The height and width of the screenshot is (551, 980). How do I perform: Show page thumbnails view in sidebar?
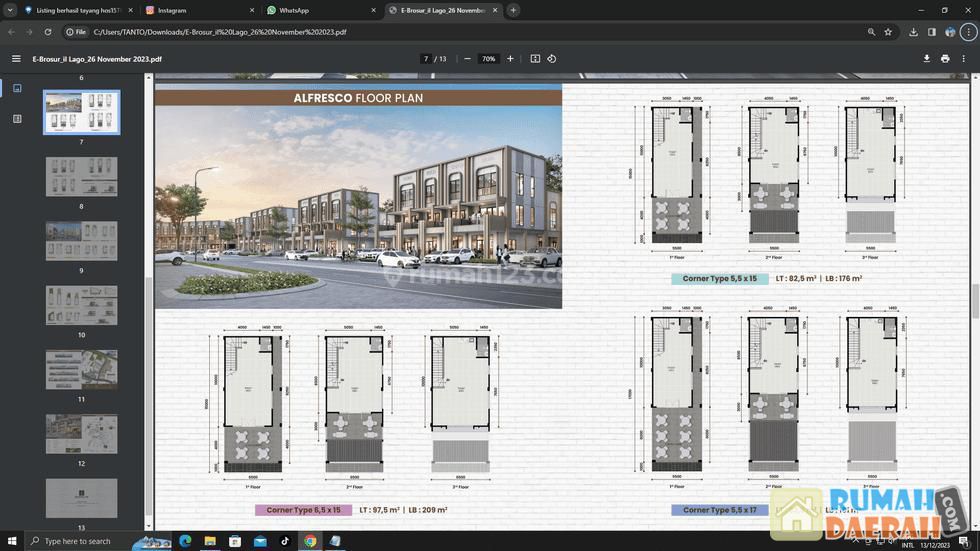(x=17, y=88)
